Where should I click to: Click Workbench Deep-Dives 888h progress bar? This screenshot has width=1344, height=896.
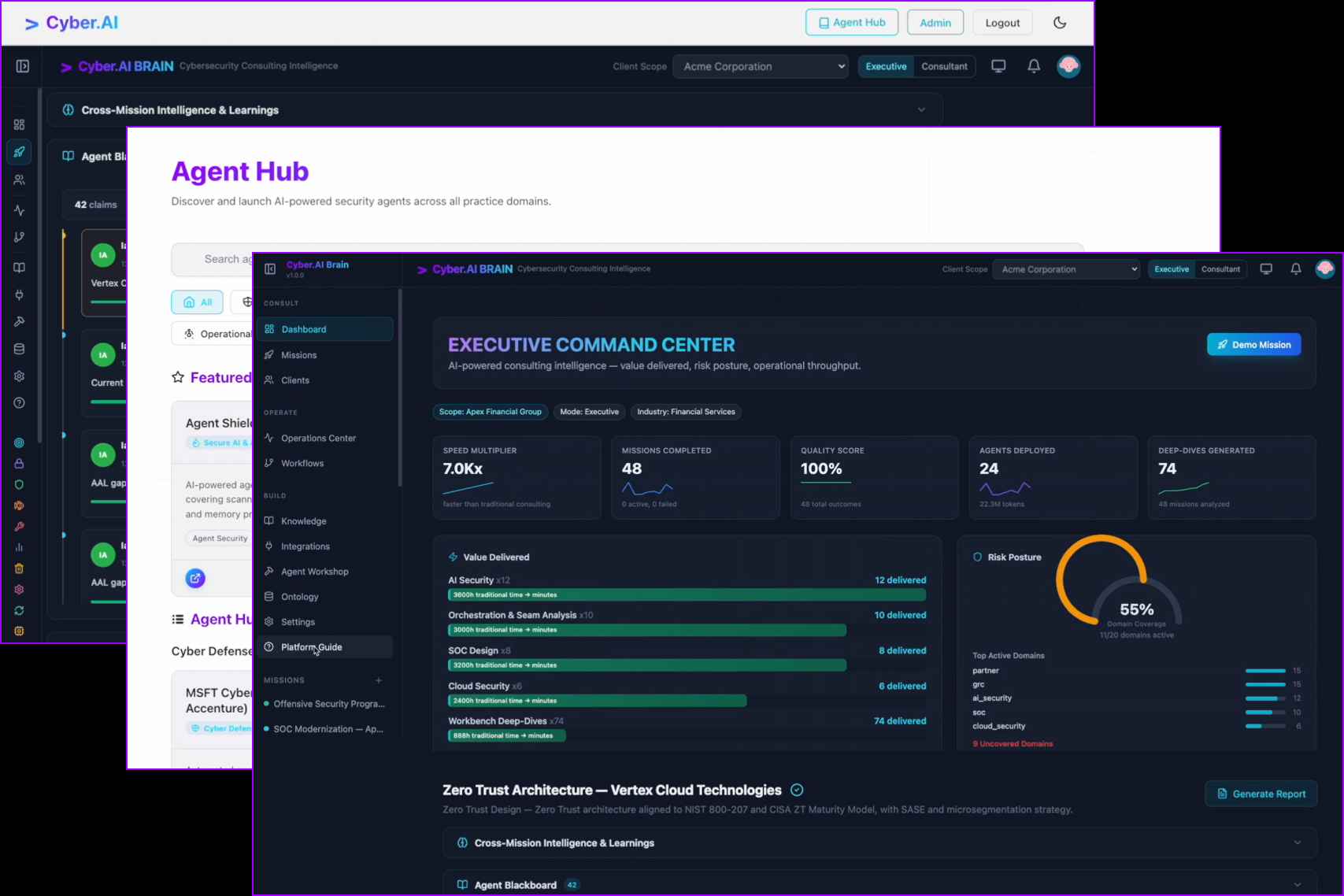point(507,735)
